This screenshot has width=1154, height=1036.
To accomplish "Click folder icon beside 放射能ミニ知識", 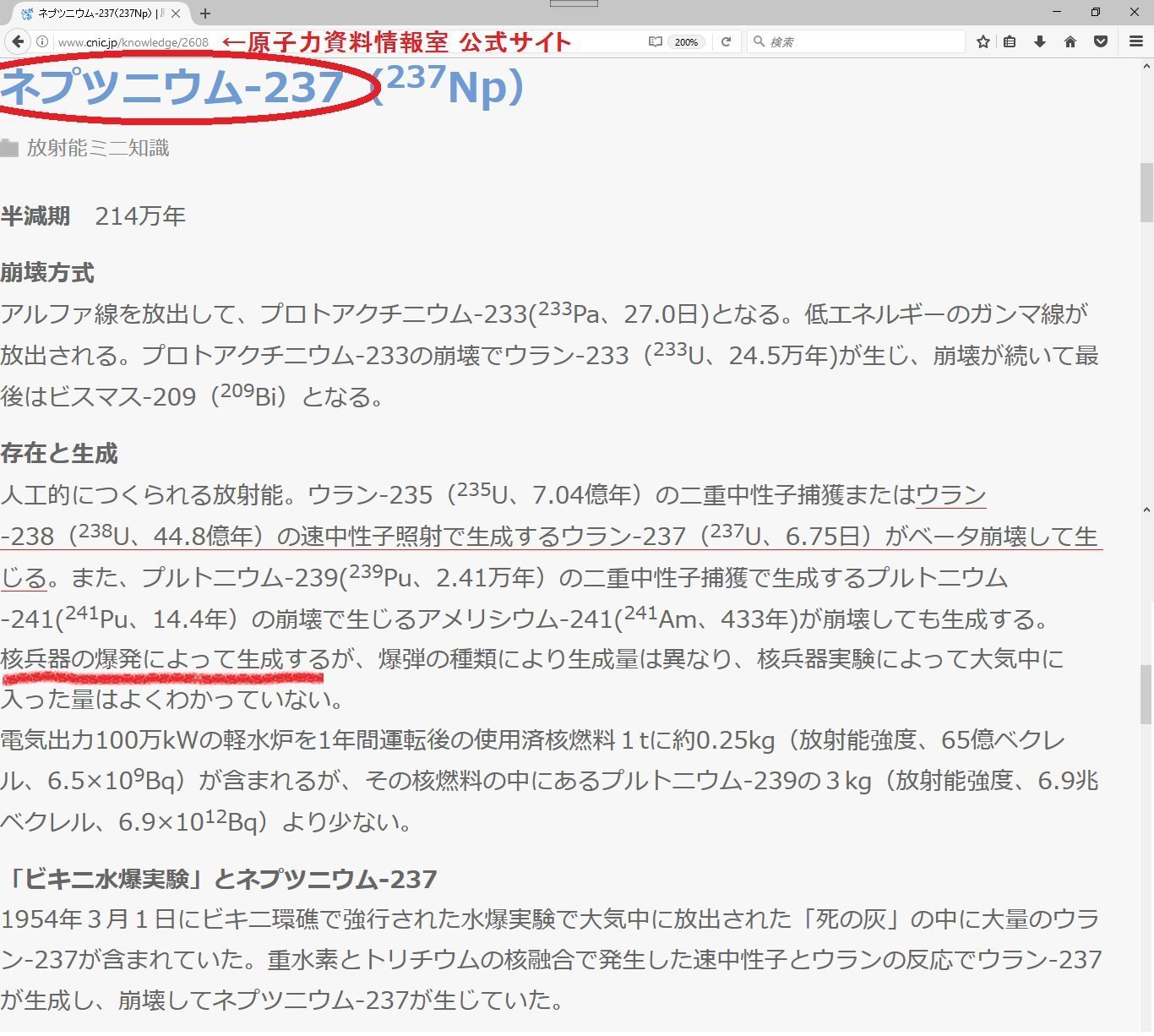I will [9, 148].
